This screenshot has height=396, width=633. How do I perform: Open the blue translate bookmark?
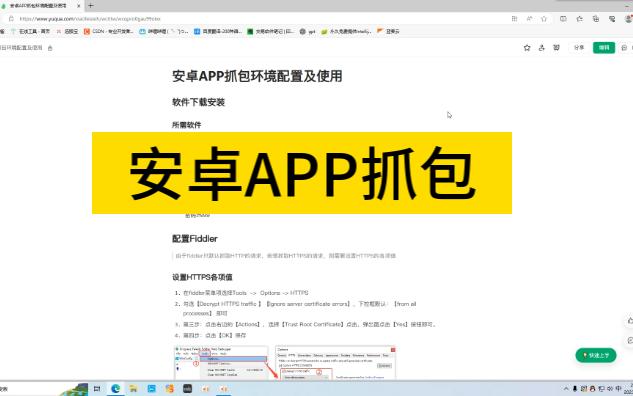[x=218, y=31]
